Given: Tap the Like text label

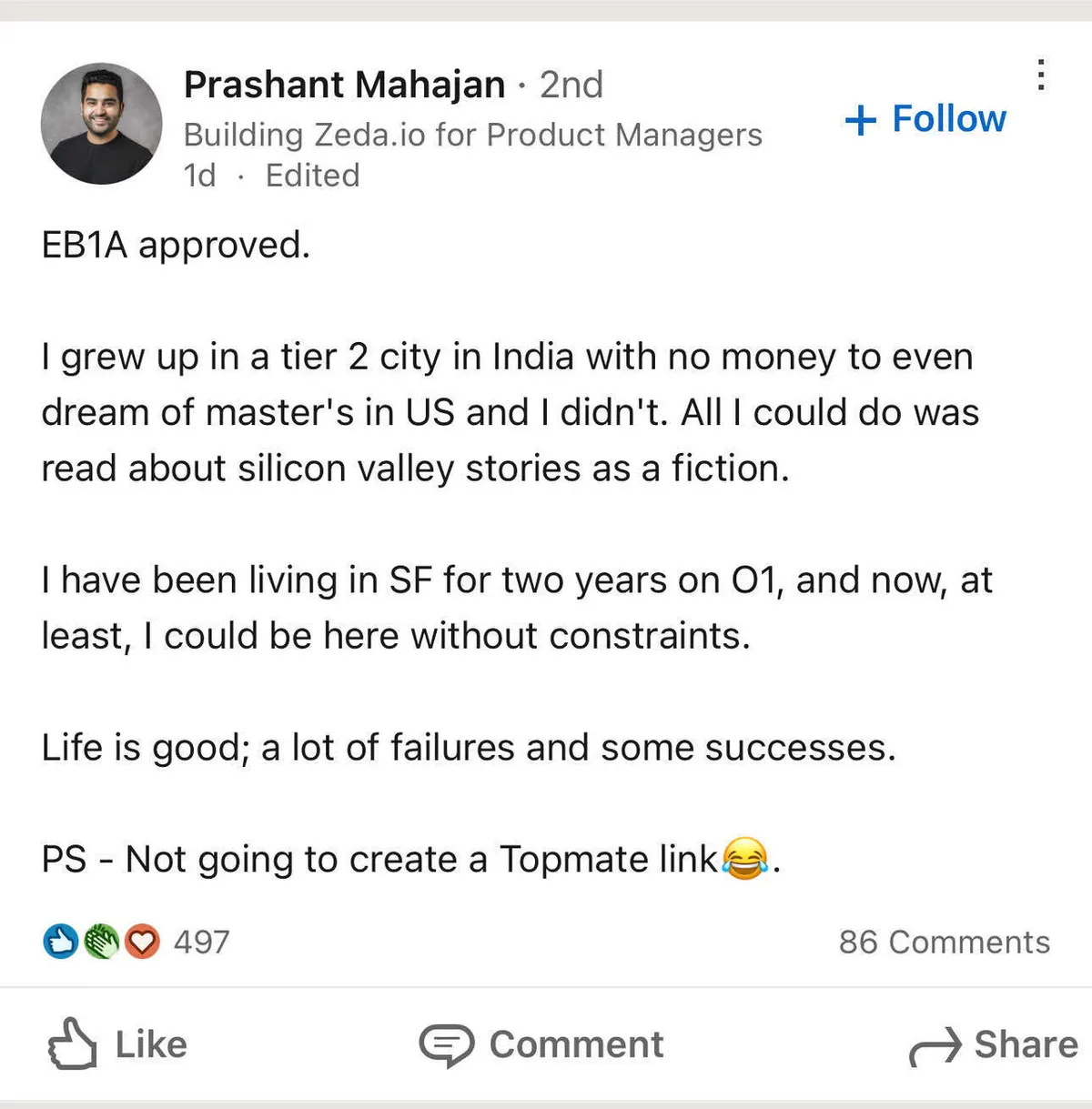Looking at the screenshot, I should (151, 1044).
